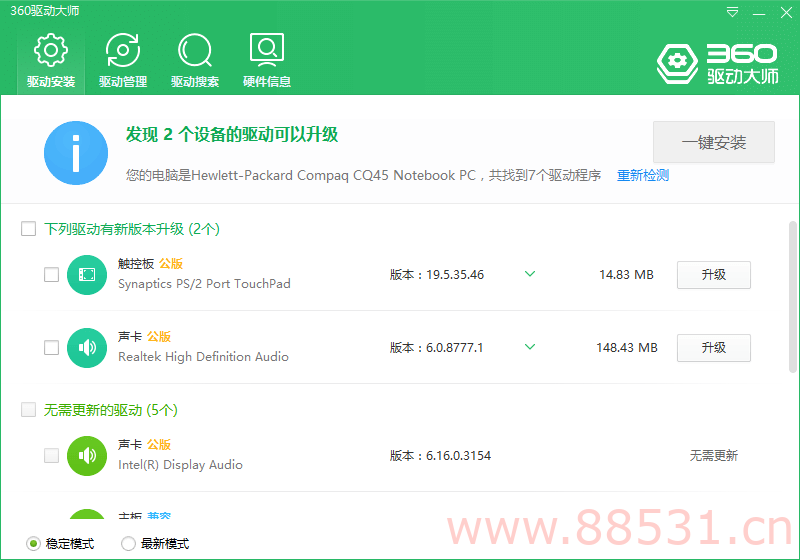Image resolution: width=800 pixels, height=560 pixels.
Task: Click the Synaptics PS/2 Port TouchPad text
Action: pyautogui.click(x=204, y=284)
